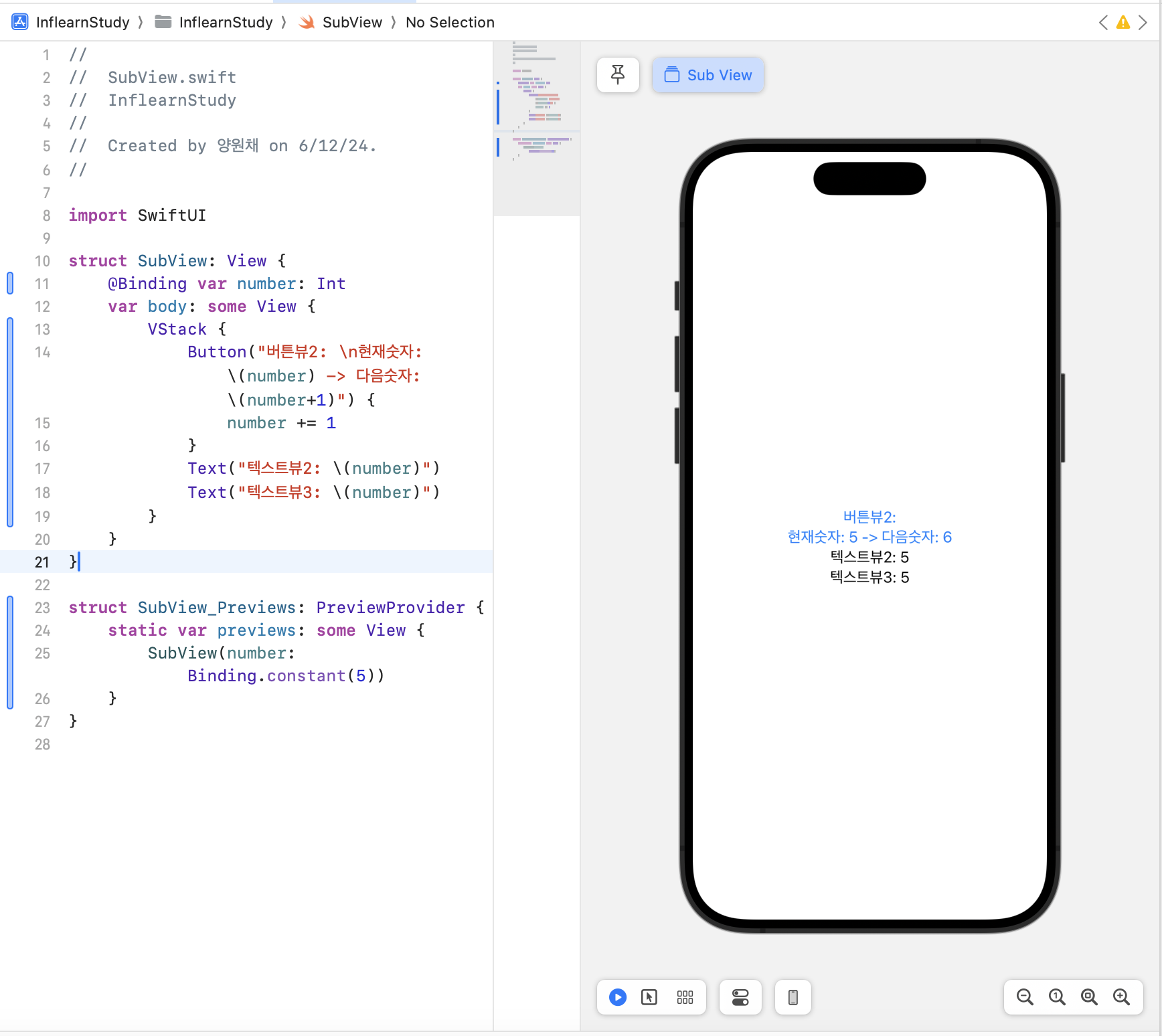
Task: Click the Xcode project icon in jump bar
Action: 20,22
